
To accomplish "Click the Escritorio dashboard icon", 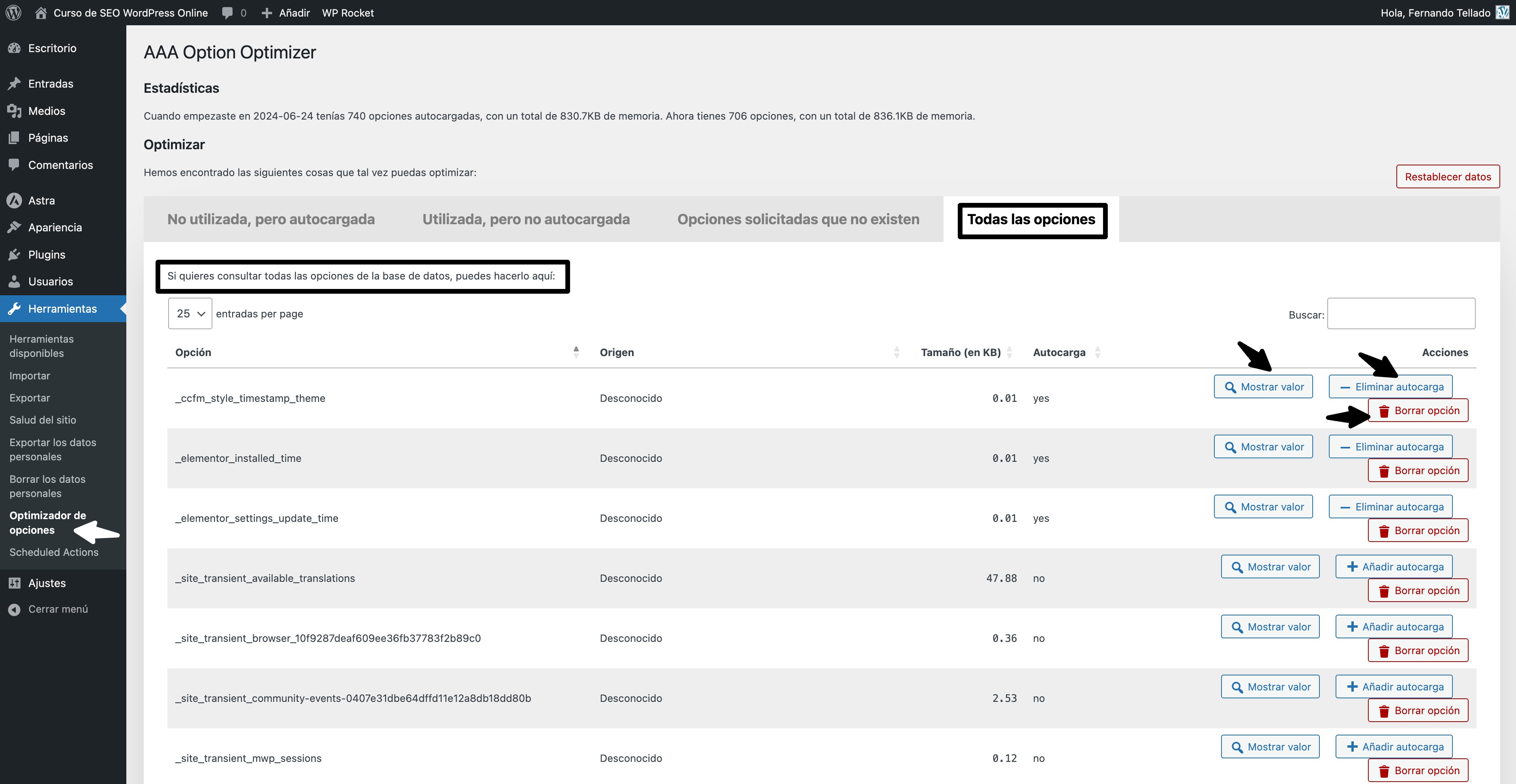I will tap(14, 48).
